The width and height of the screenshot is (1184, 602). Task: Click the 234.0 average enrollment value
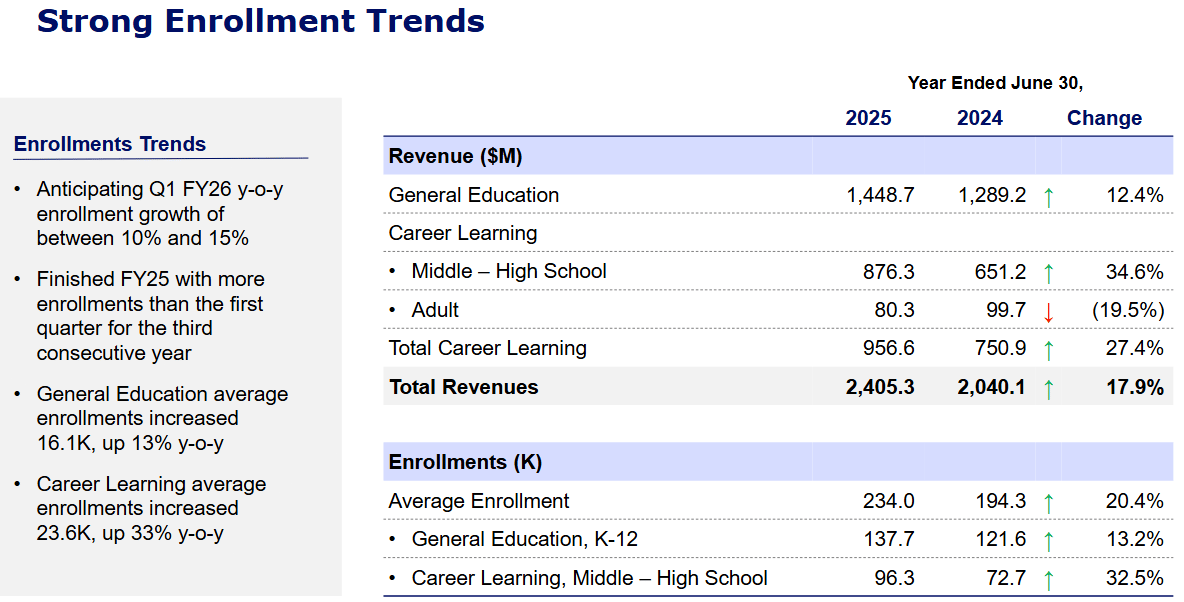point(889,501)
